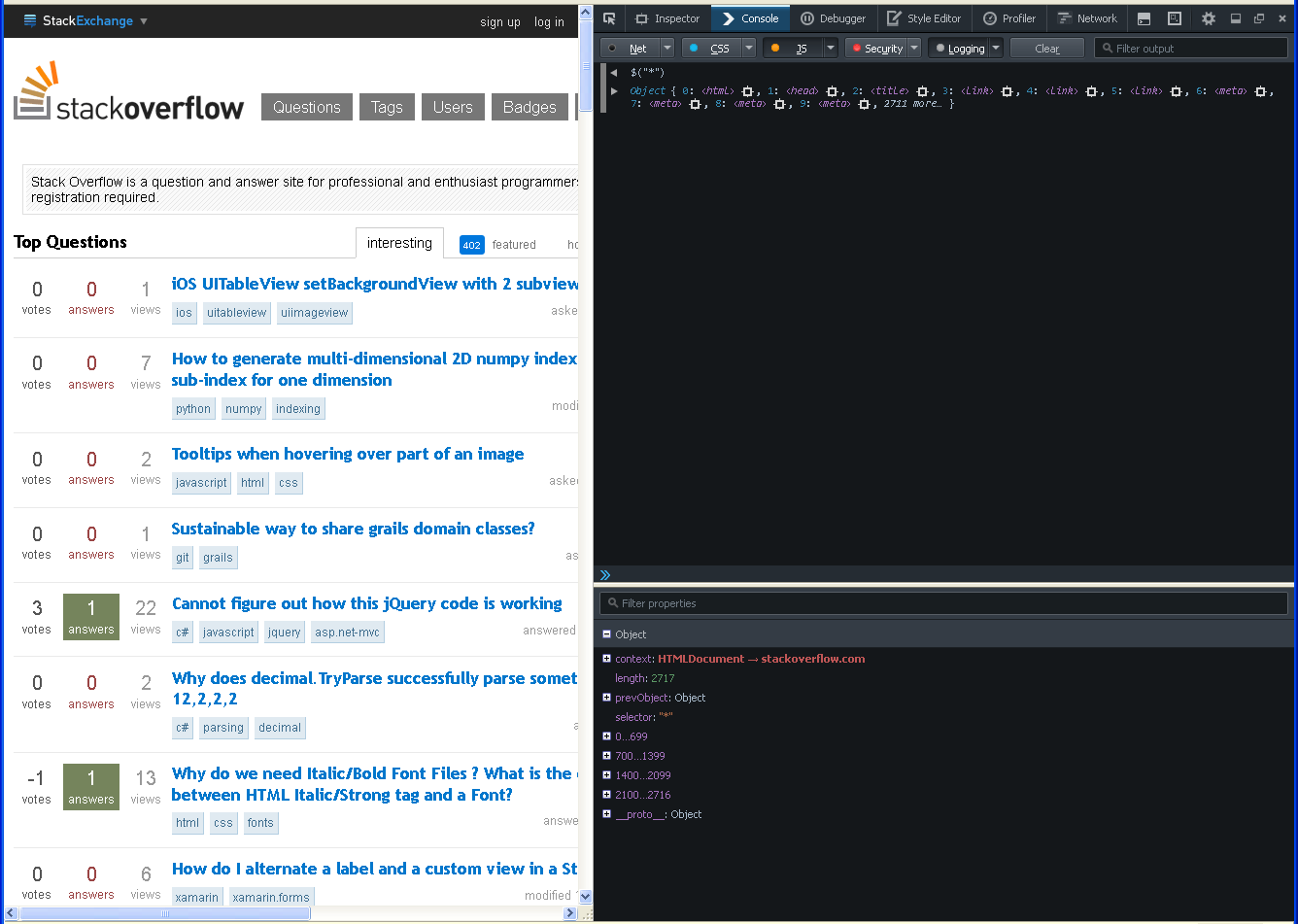Image resolution: width=1298 pixels, height=924 pixels.
Task: Expand the 2100…2716 range
Action: click(606, 795)
